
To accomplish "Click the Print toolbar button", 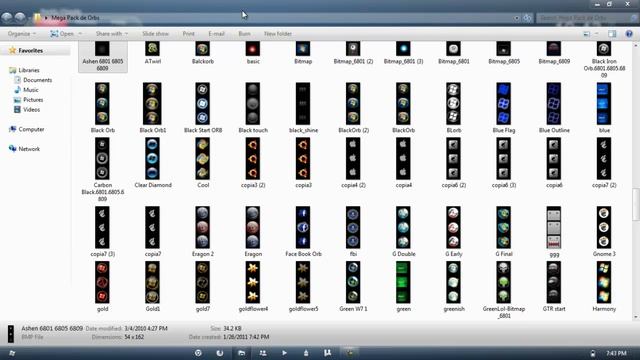I will click(x=189, y=34).
